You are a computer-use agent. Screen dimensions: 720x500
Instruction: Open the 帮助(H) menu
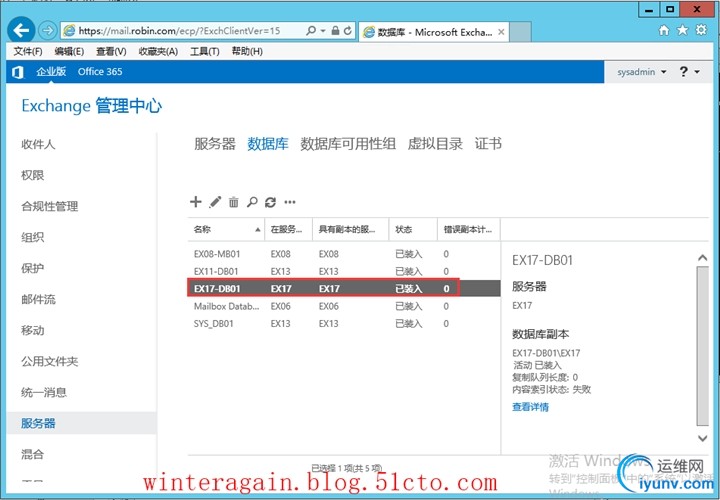click(x=247, y=51)
